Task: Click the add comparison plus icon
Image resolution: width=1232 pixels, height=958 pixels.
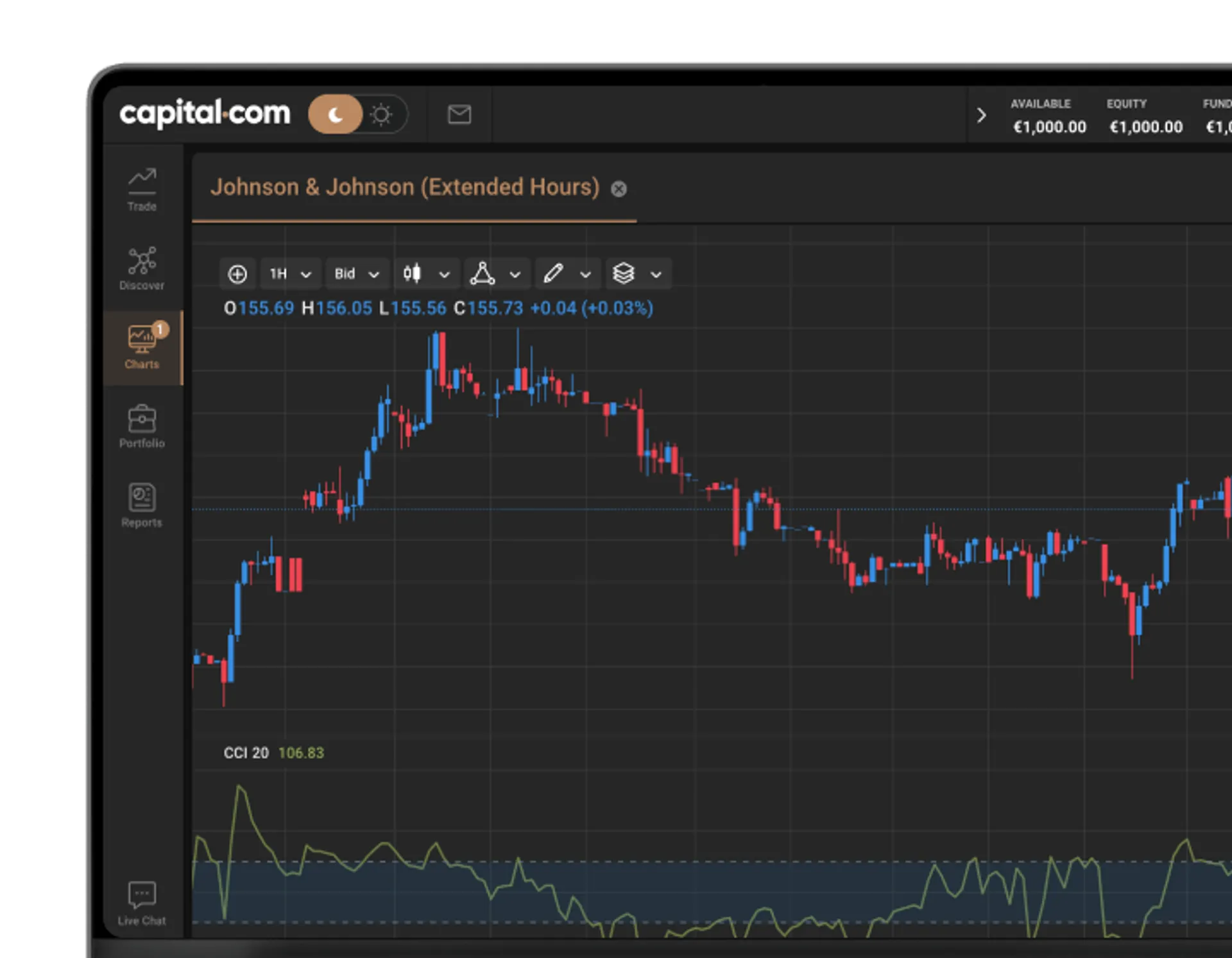Action: coord(237,274)
